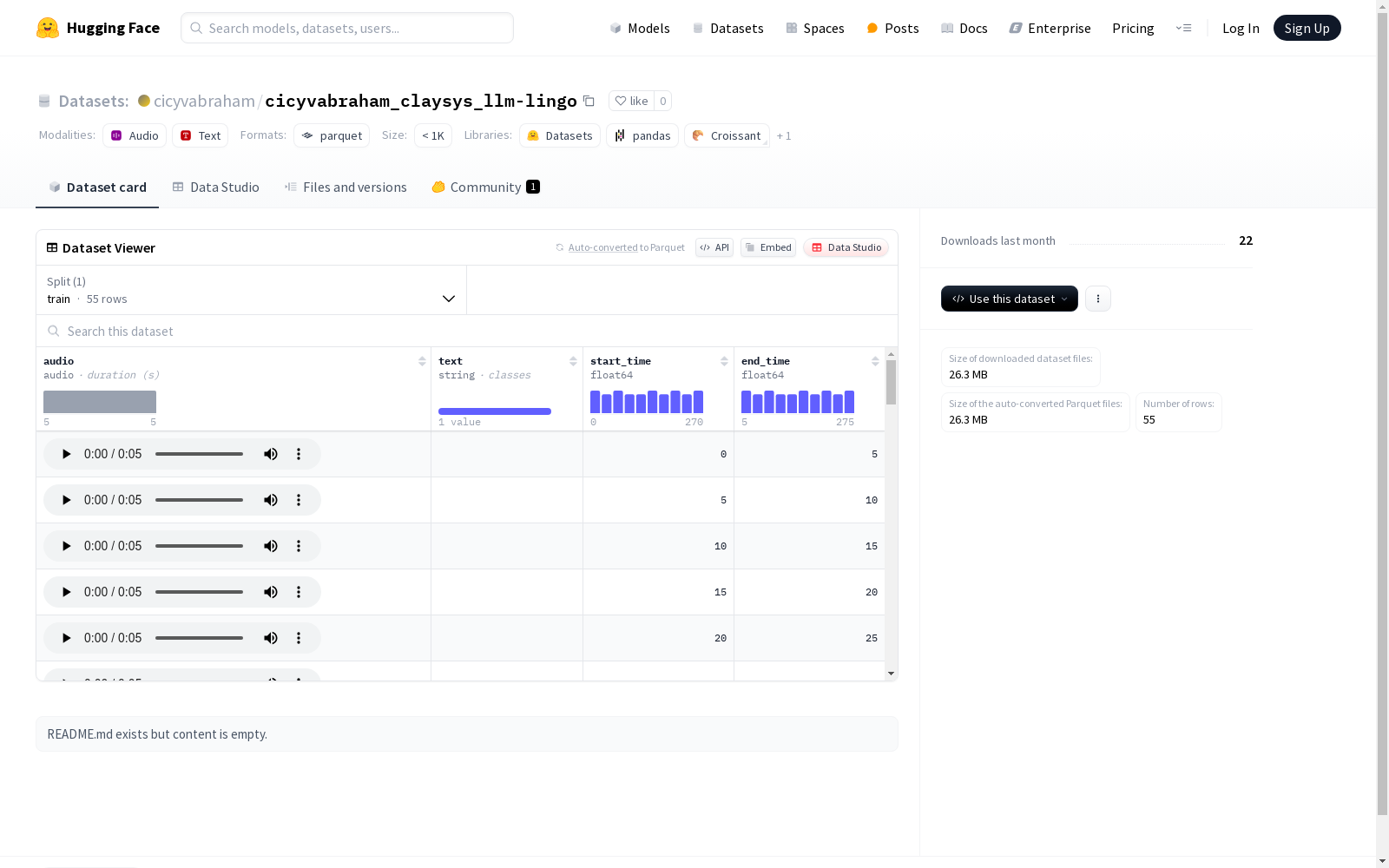The width and height of the screenshot is (1389, 868).
Task: Open the Pricing page
Action: click(1133, 28)
